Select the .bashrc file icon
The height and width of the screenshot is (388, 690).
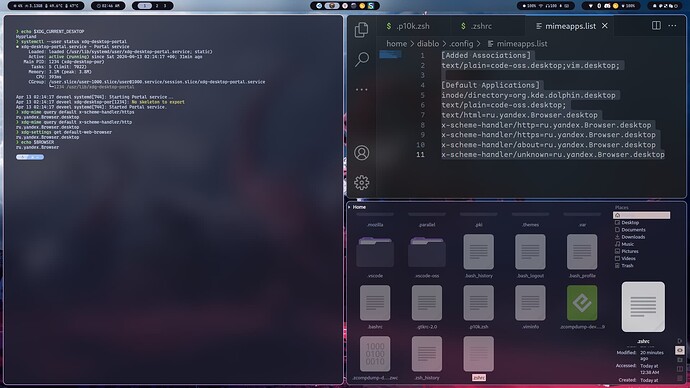[x=375, y=303]
